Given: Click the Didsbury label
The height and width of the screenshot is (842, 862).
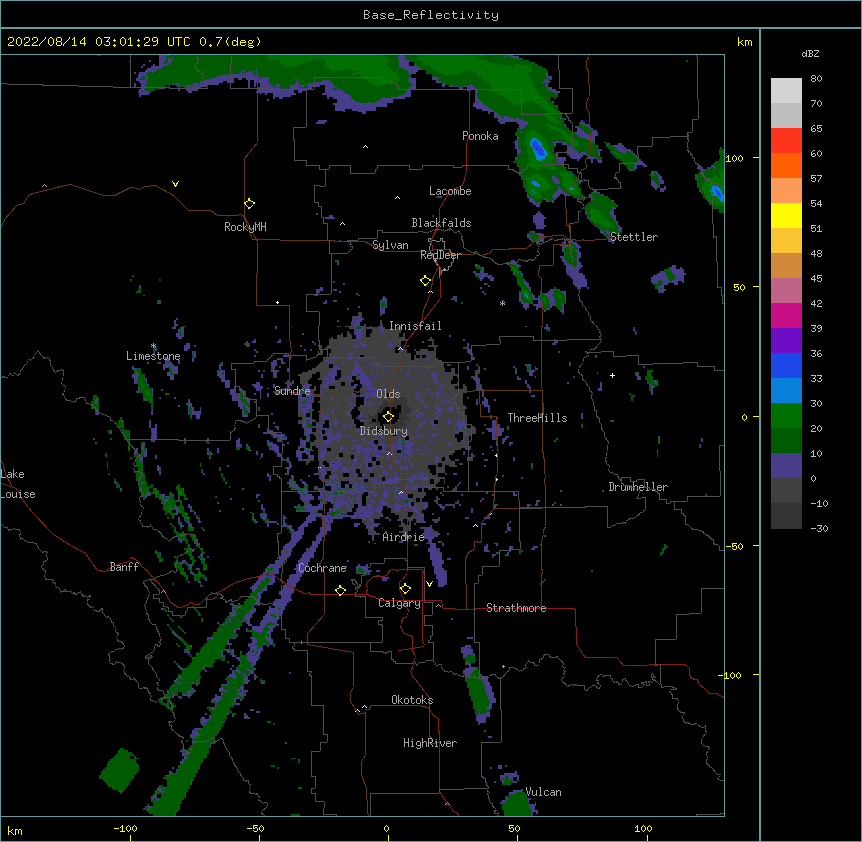Looking at the screenshot, I should pyautogui.click(x=384, y=431).
